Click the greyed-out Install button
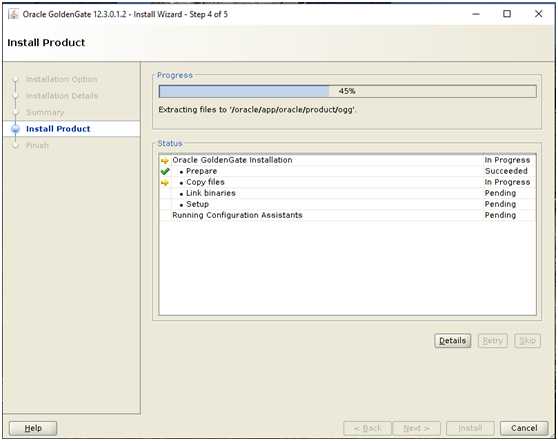 pyautogui.click(x=470, y=428)
